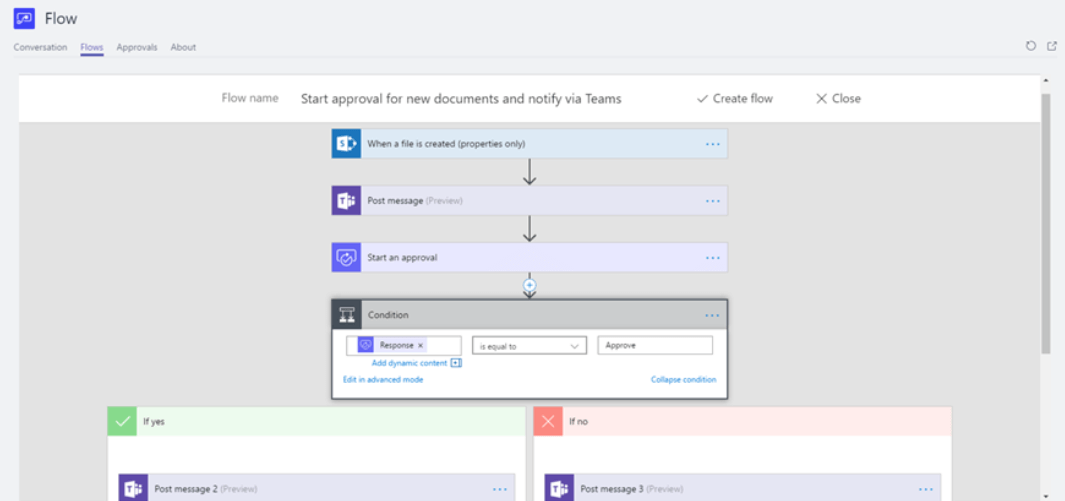Click Teams icon on Post message 3

point(559,488)
